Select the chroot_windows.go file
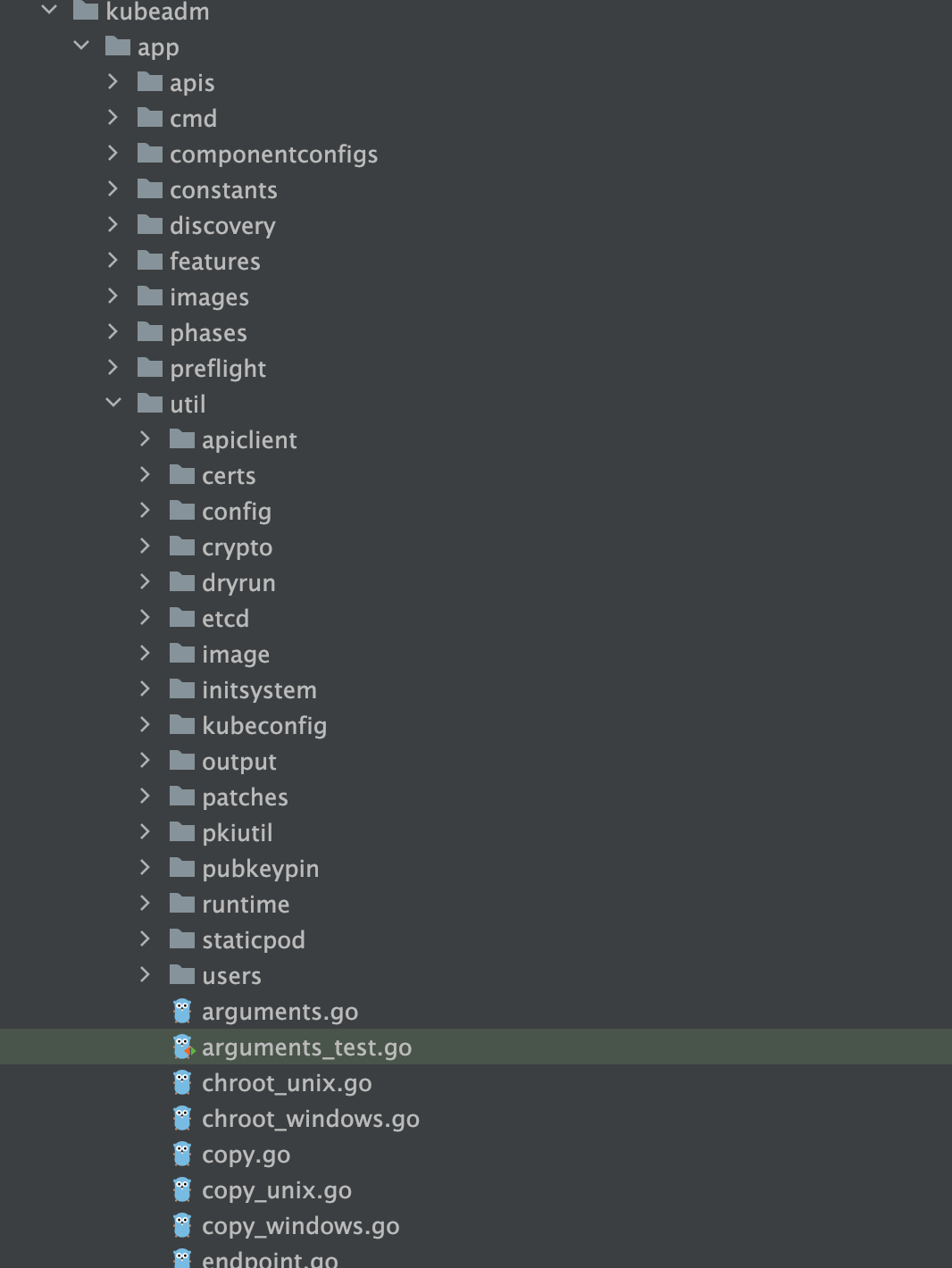This screenshot has width=952, height=1268. point(310,1118)
